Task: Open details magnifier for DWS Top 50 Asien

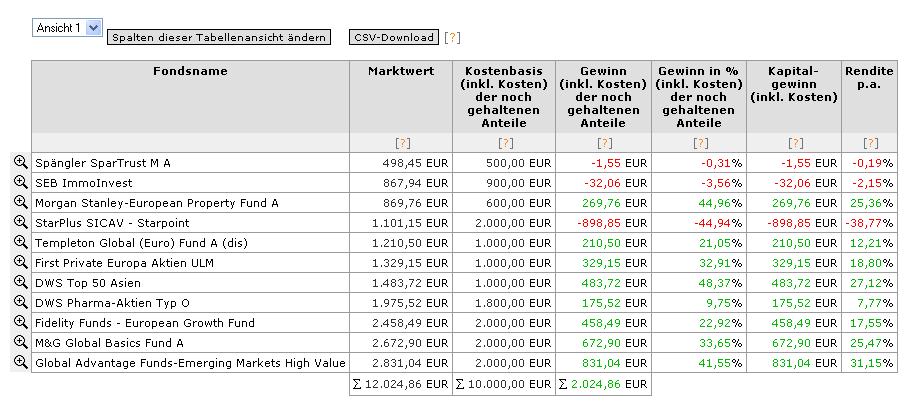Action: click(21, 283)
